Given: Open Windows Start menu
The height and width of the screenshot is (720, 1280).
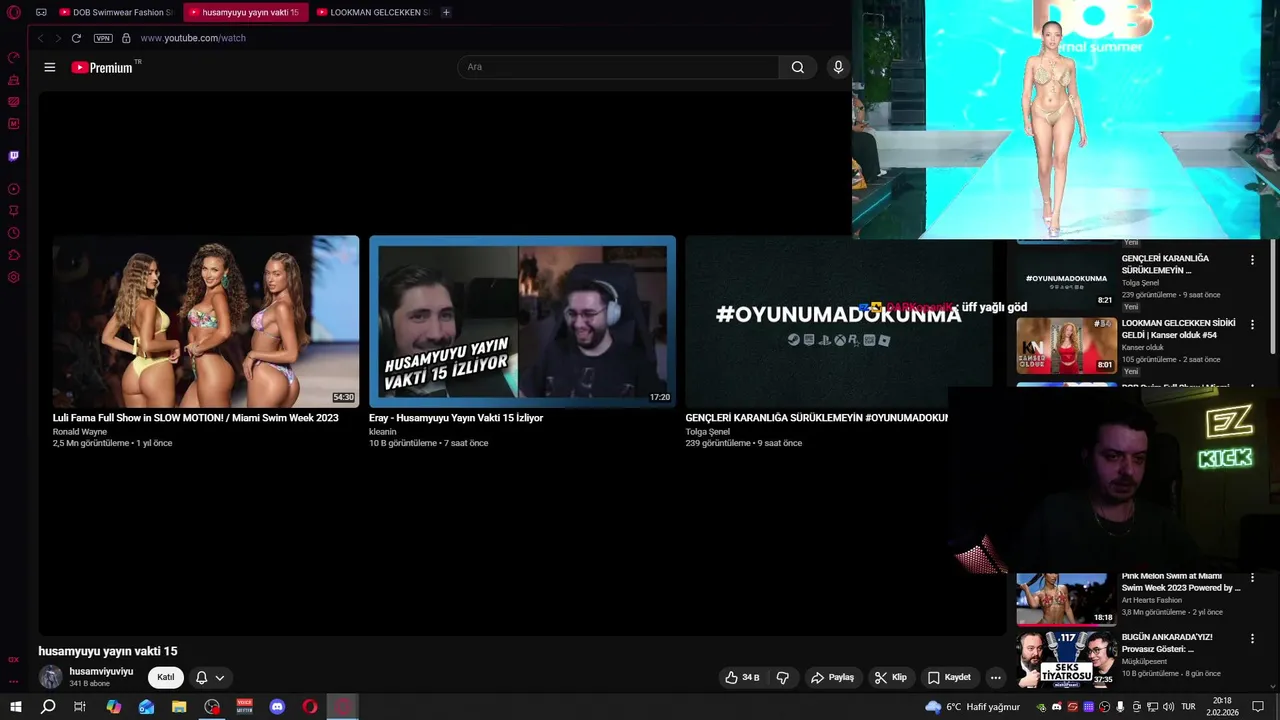Looking at the screenshot, I should pyautogui.click(x=16, y=707).
